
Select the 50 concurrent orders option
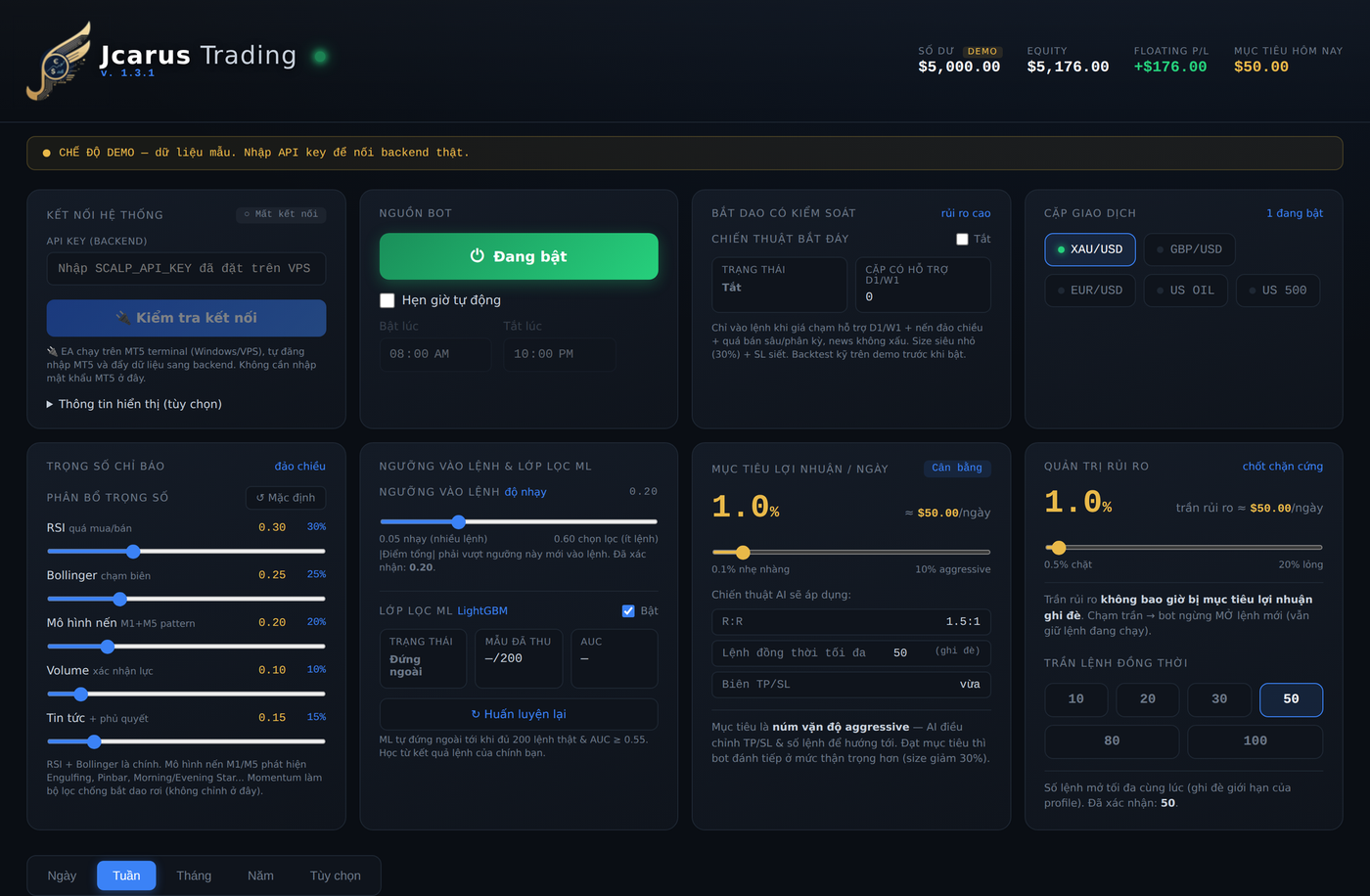point(1291,699)
